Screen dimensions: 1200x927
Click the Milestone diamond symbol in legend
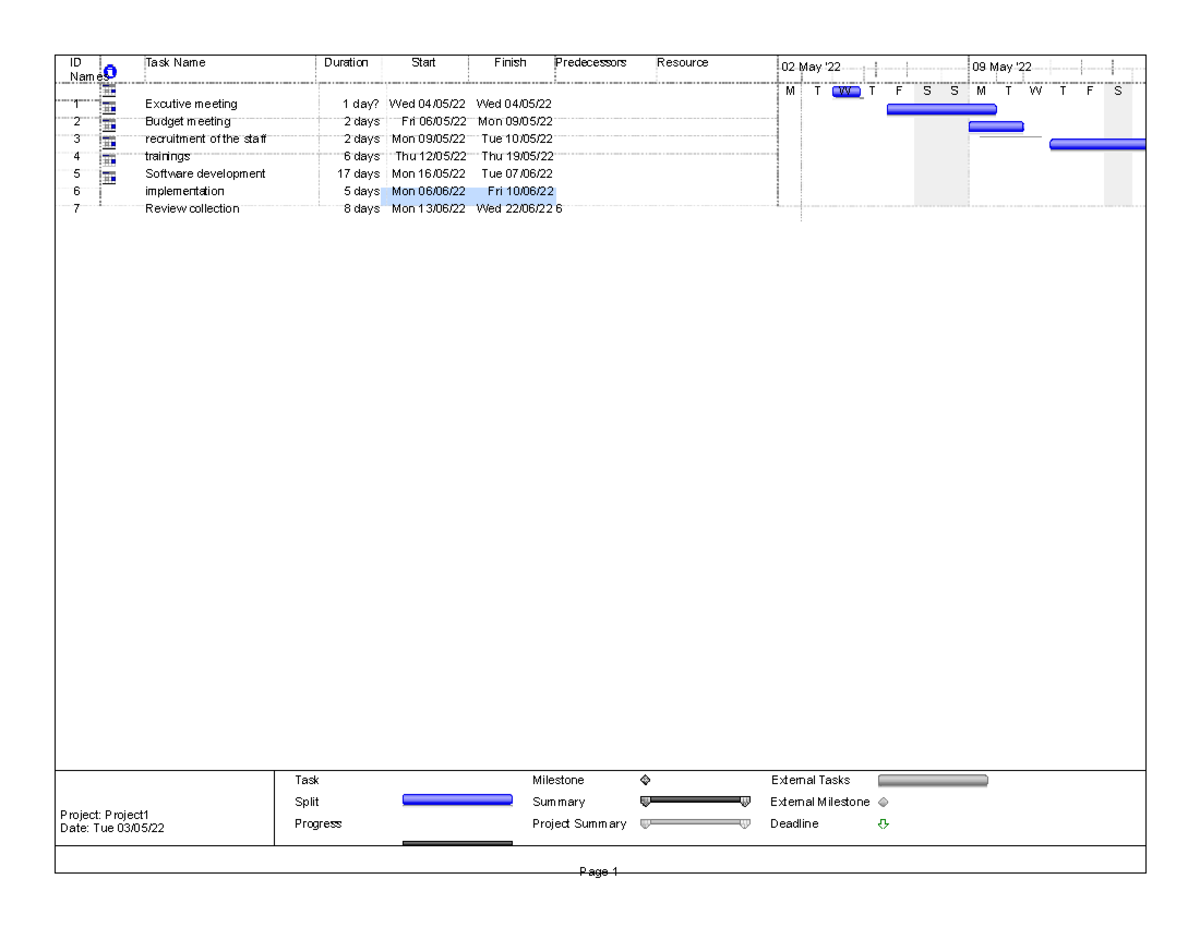[645, 780]
